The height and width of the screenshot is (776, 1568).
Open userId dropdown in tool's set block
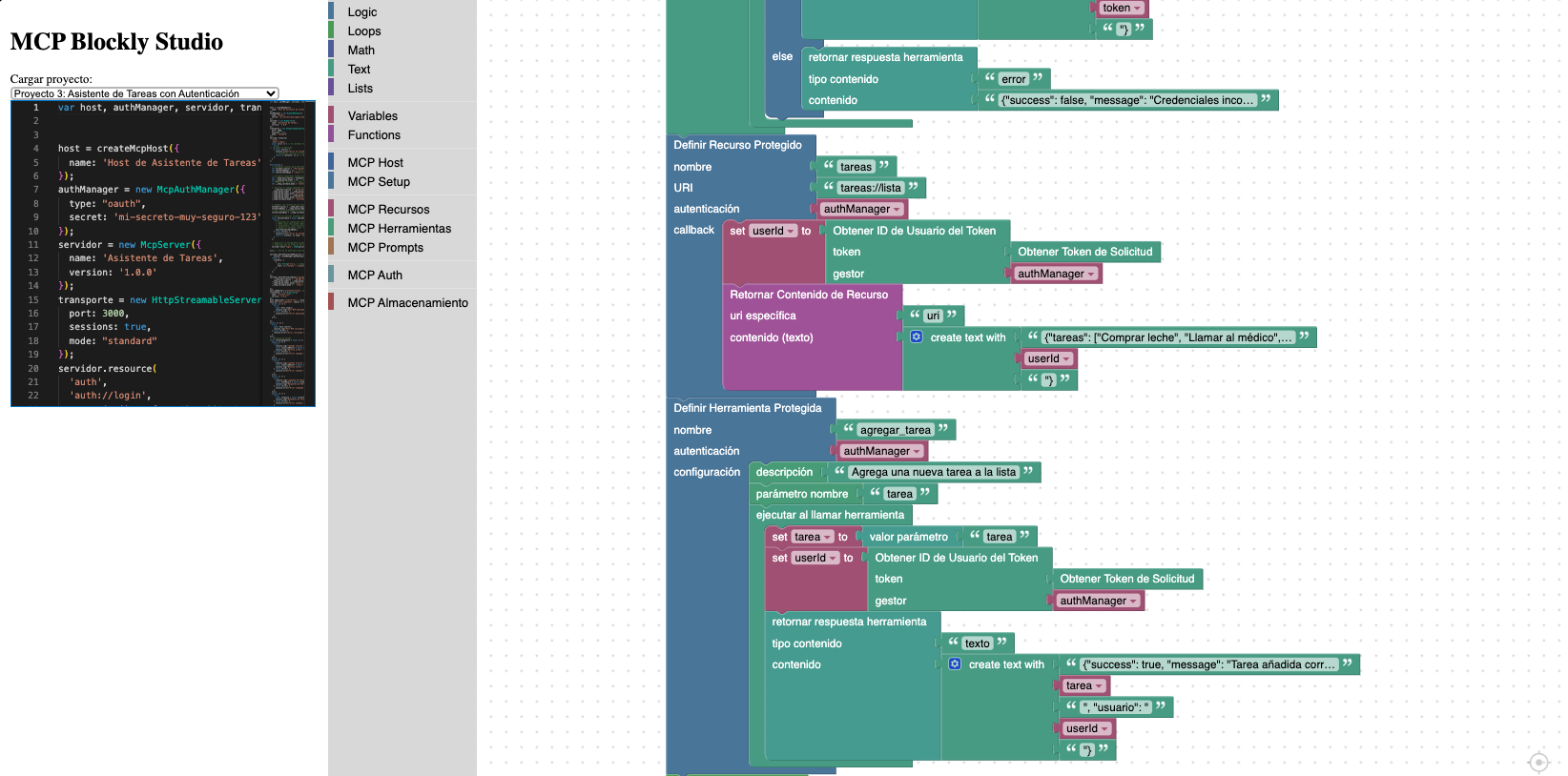tap(815, 558)
